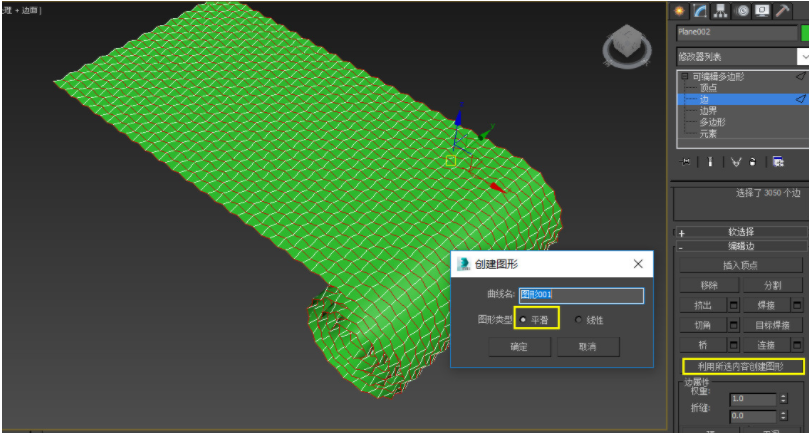
Task: Switch to the Hierarchy panel icon
Action: 721,11
